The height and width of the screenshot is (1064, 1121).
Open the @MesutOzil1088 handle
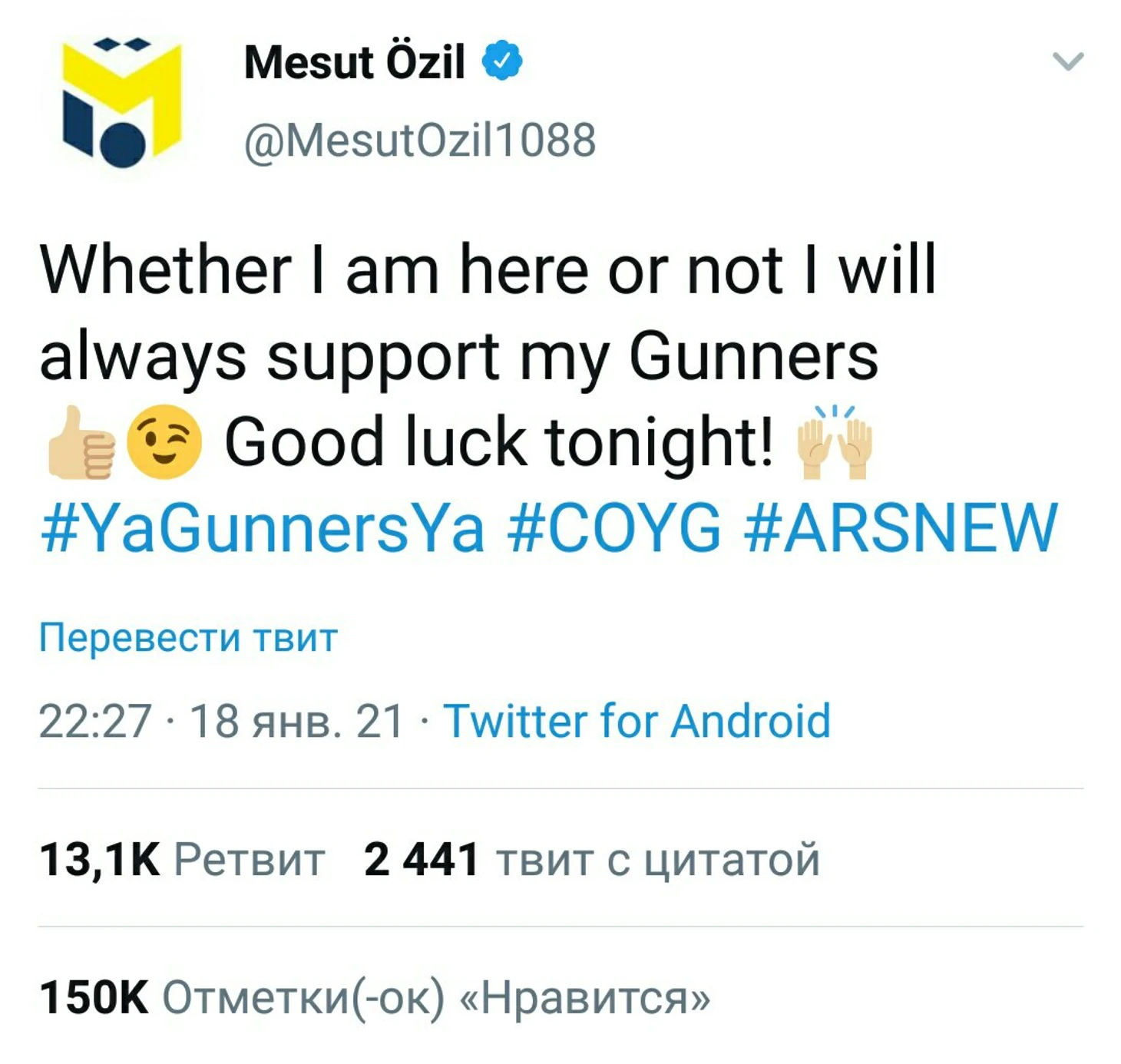[x=420, y=140]
